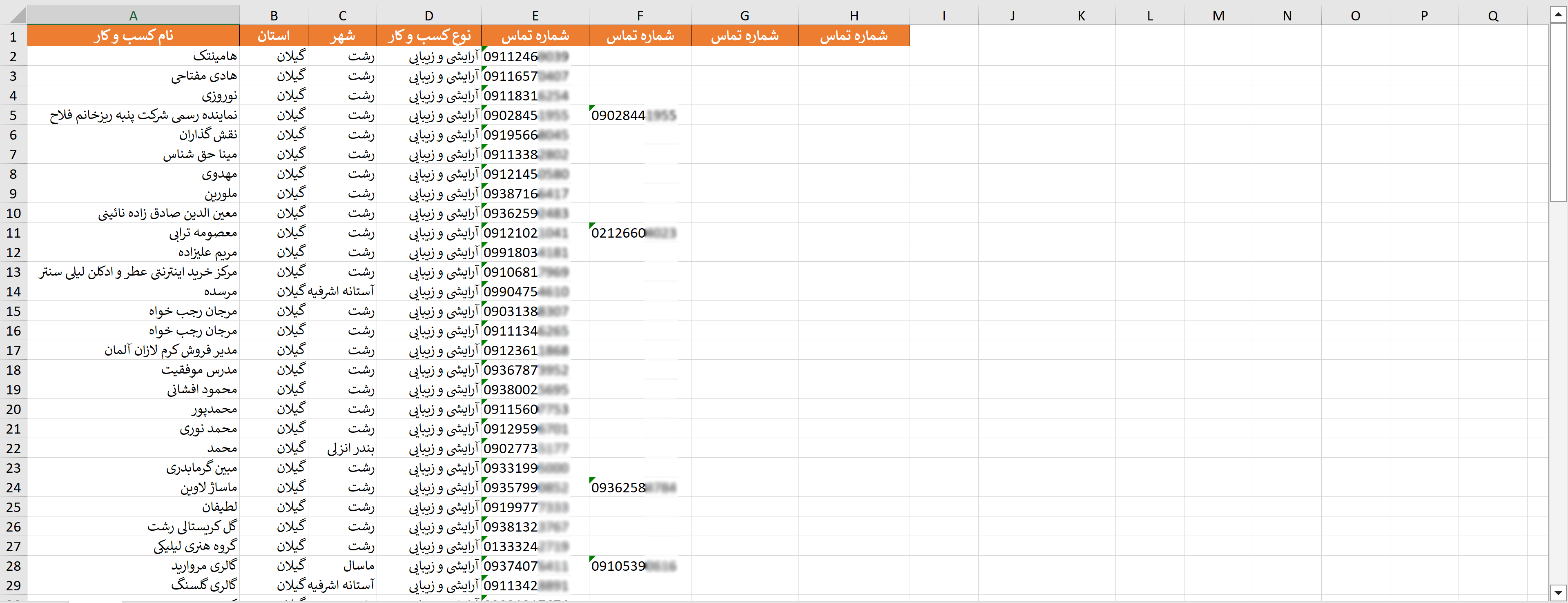Click cell 'مبین گرمابدری'
Viewport: 1568px width, 603px height.
(133, 468)
